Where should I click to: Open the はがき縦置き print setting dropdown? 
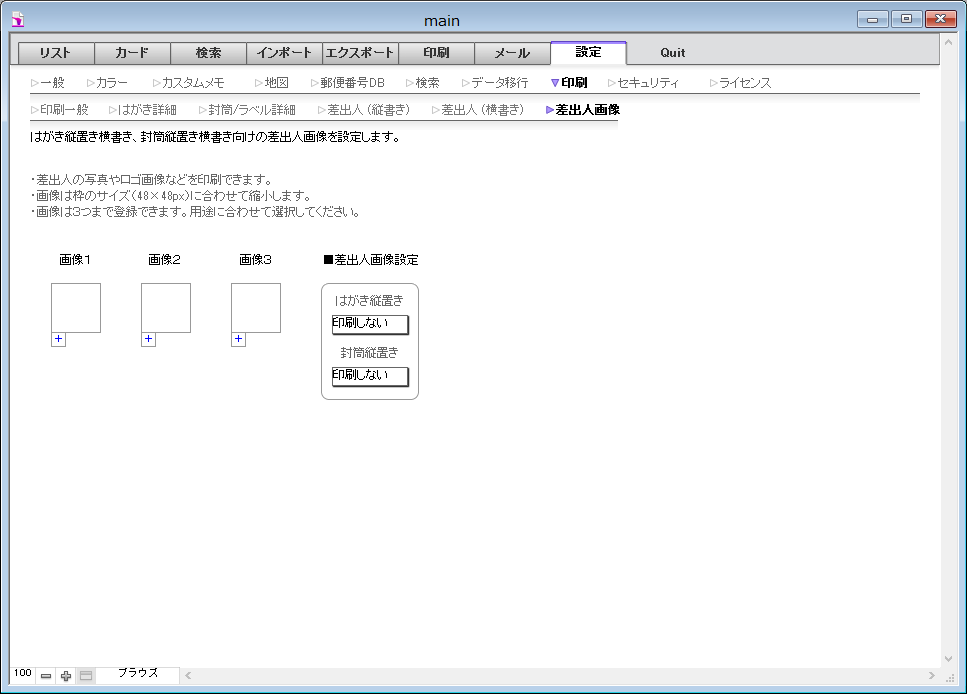370,324
